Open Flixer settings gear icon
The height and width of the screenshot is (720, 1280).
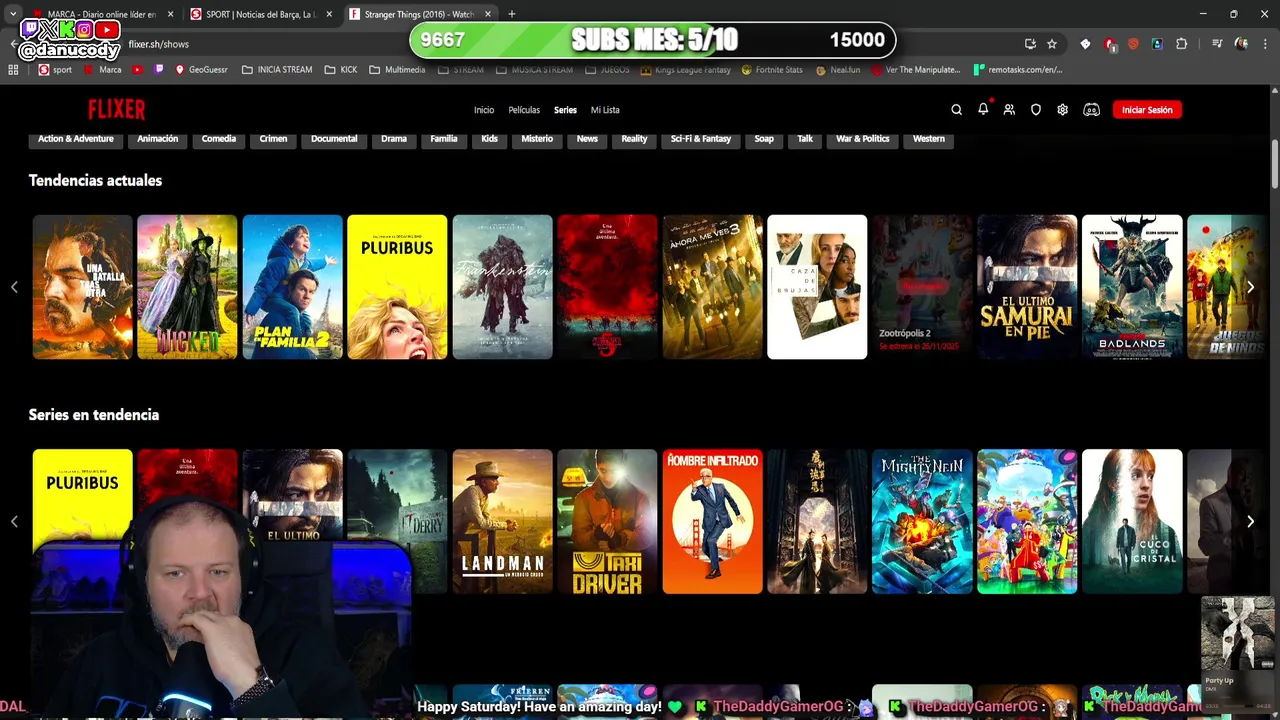point(1063,110)
